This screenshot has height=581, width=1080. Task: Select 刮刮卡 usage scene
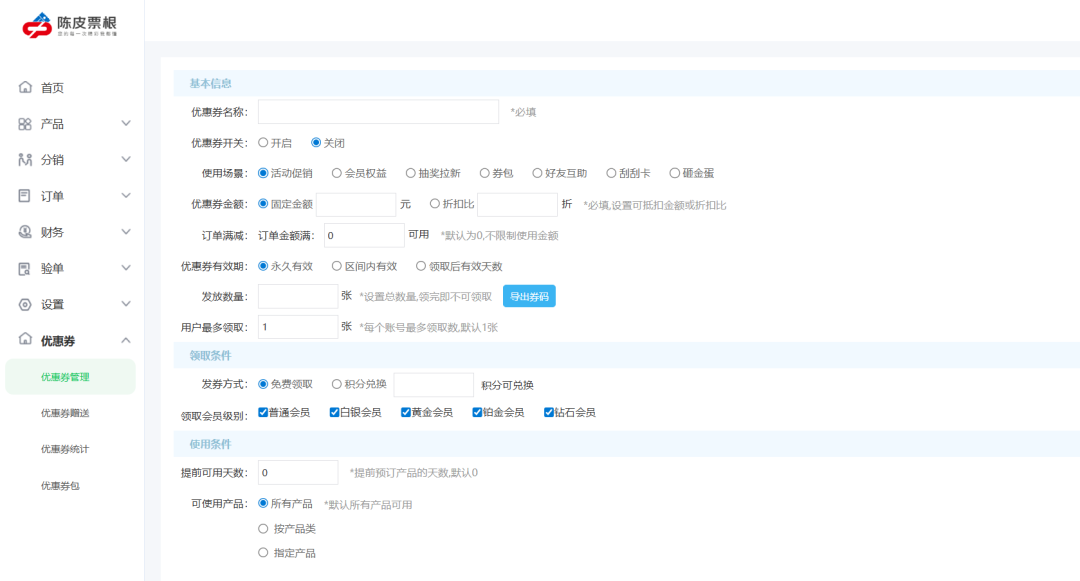pos(611,173)
